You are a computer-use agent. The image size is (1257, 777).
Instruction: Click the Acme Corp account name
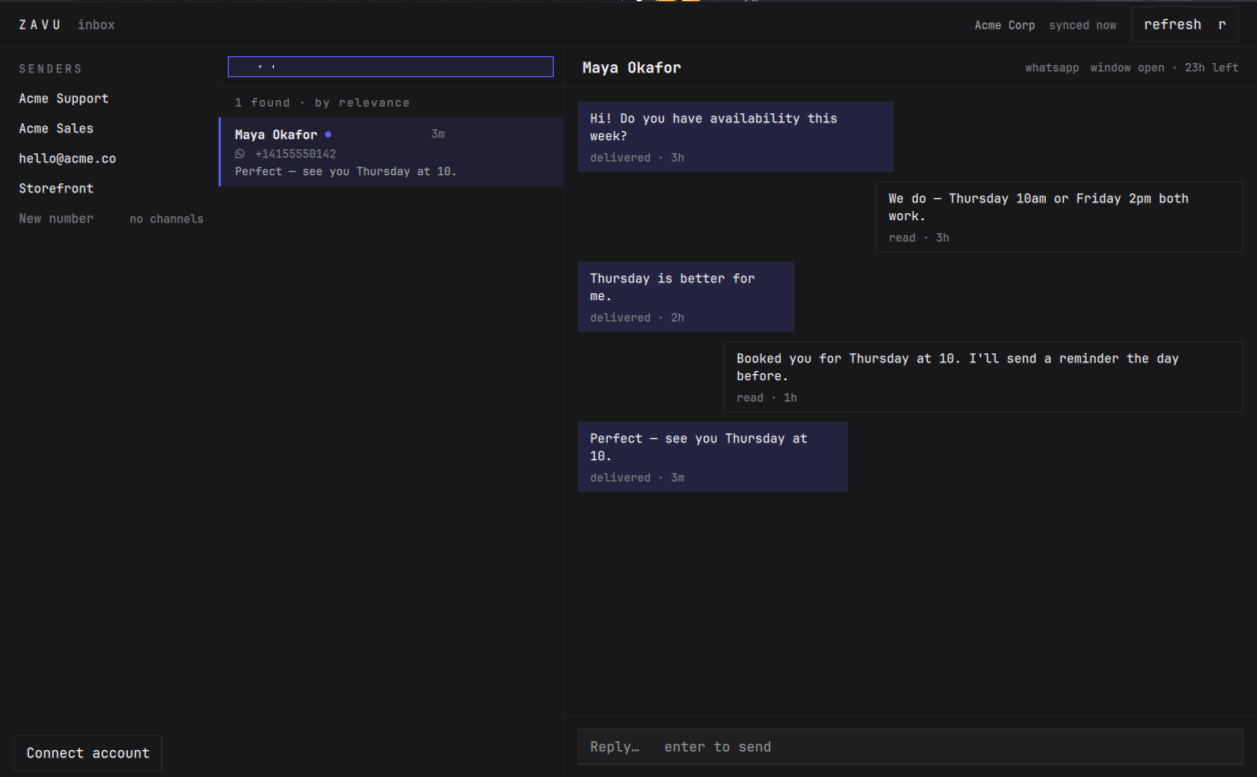click(x=1005, y=25)
